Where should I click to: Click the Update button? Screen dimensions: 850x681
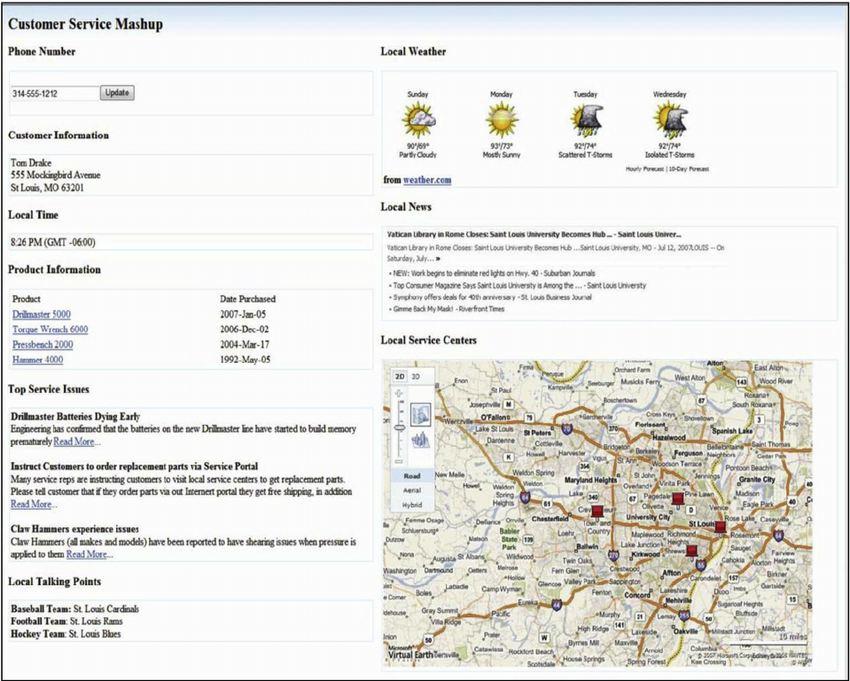pos(117,93)
